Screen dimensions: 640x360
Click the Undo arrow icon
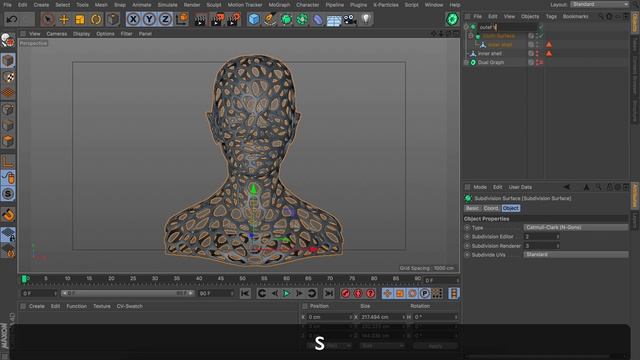point(12,19)
